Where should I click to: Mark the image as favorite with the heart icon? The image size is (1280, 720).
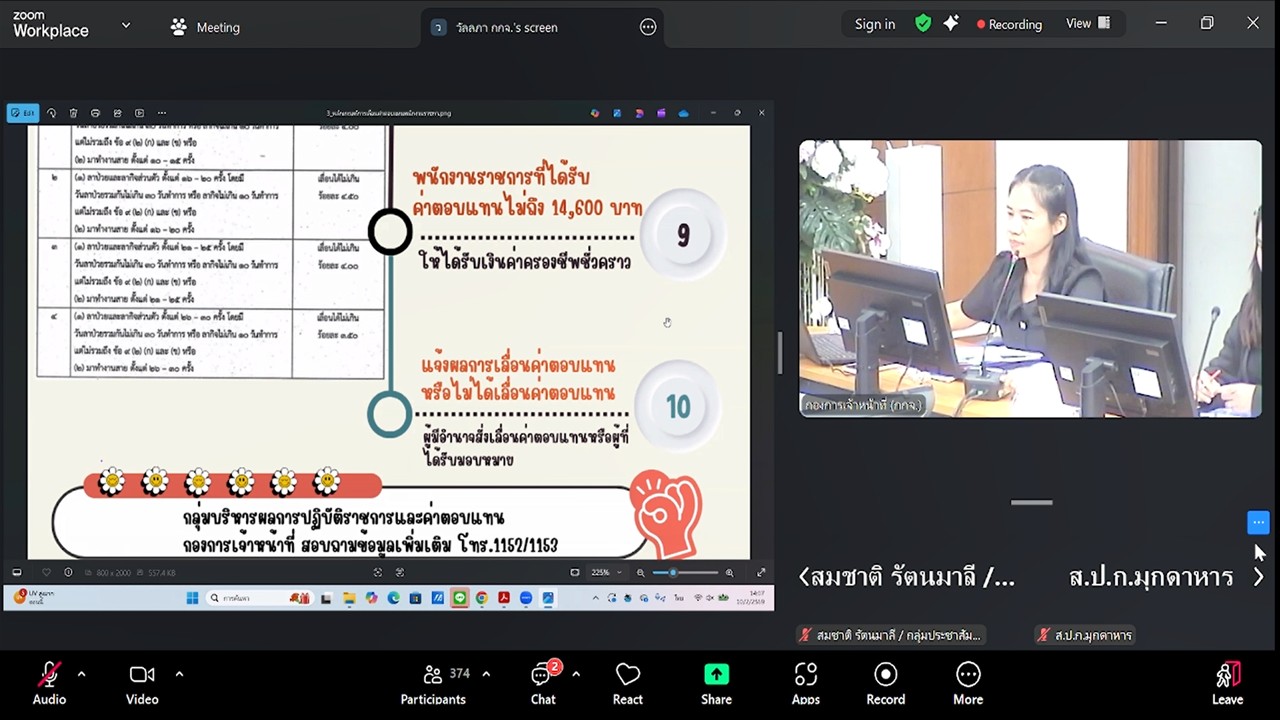coord(46,572)
